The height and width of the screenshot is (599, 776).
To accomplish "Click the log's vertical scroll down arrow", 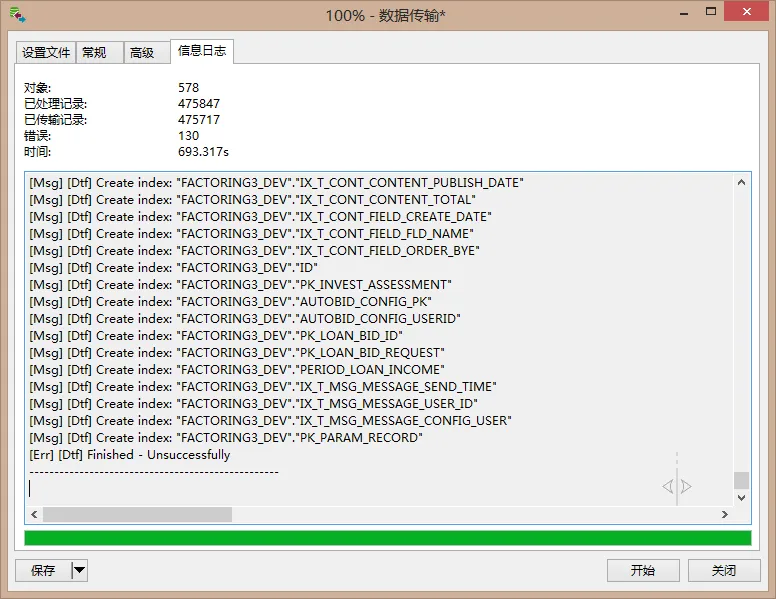I will pos(741,498).
